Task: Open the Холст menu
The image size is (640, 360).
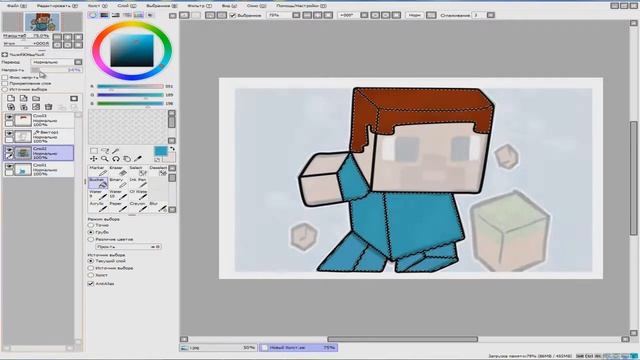Action: coord(98,6)
